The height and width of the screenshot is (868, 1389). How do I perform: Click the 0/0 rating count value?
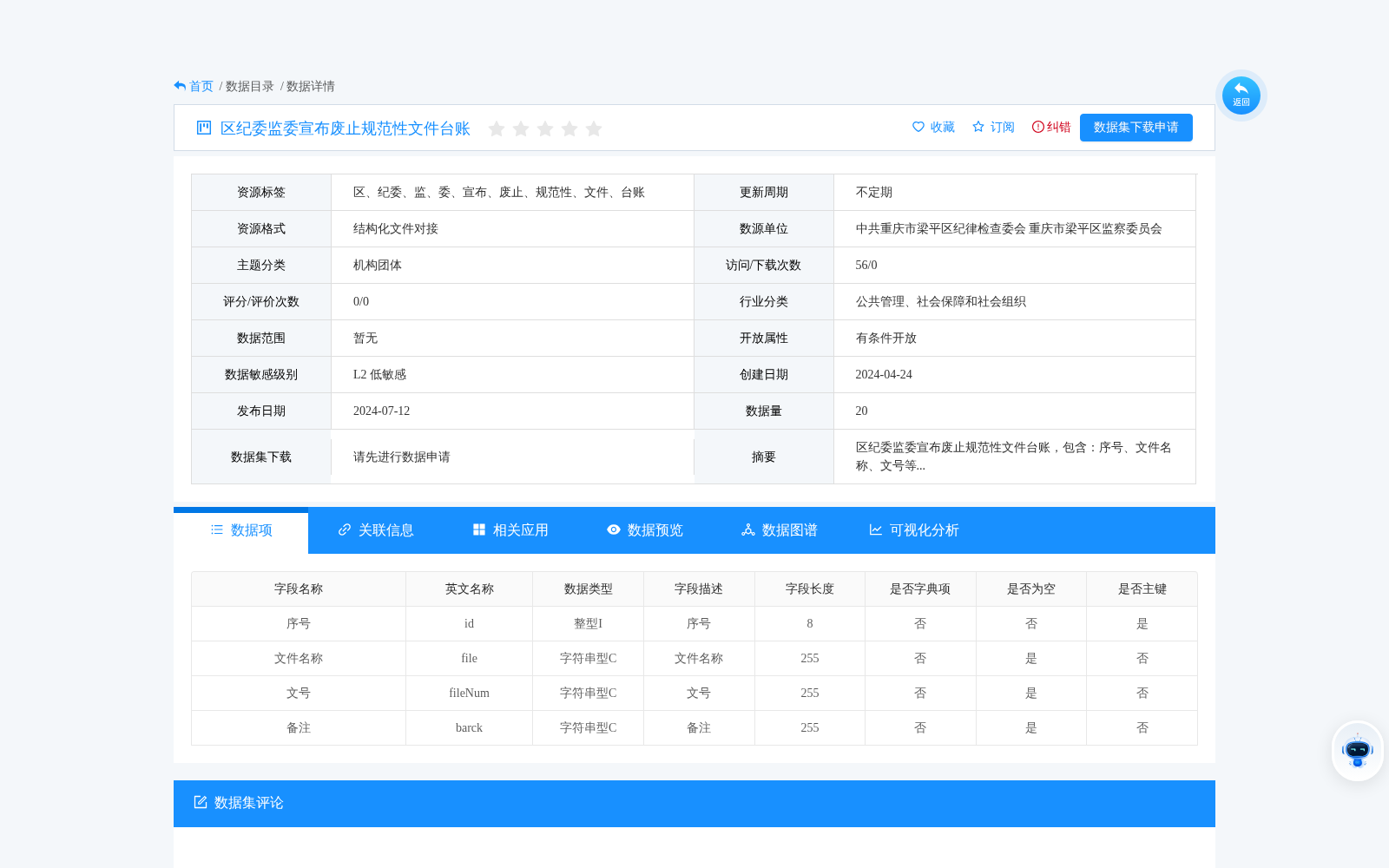361,302
